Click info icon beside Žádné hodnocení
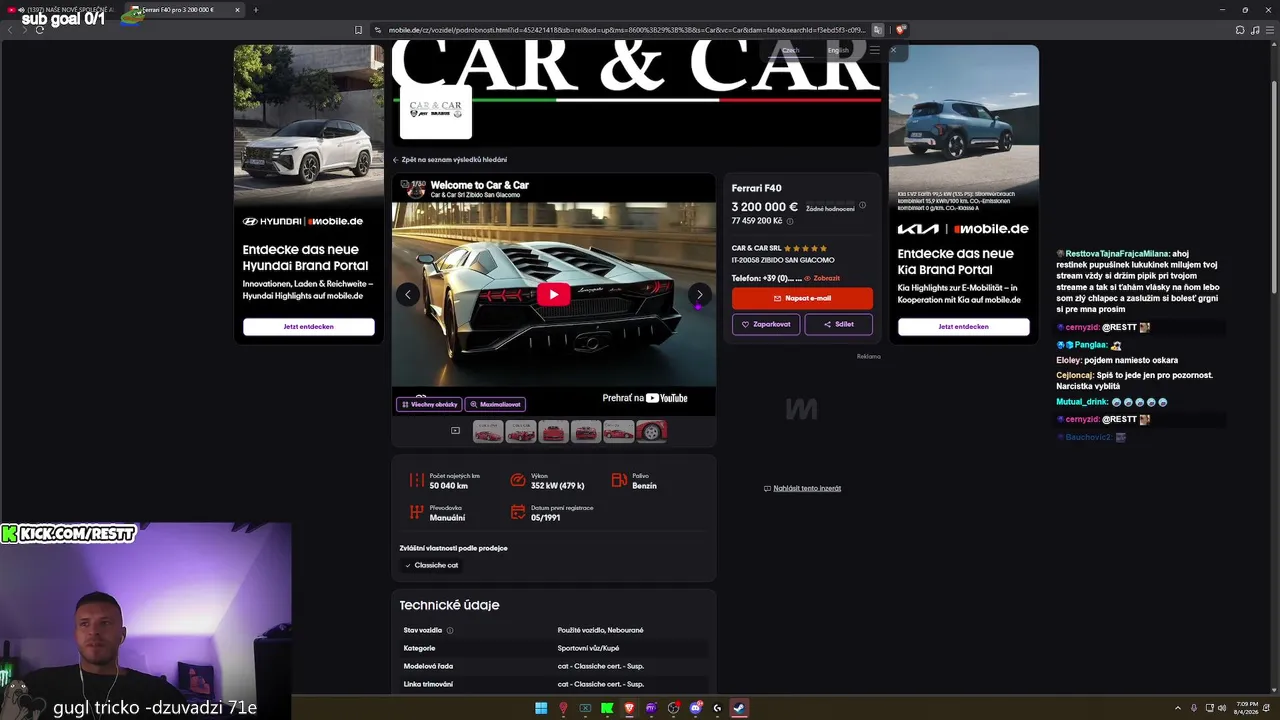The width and height of the screenshot is (1280, 720). pyautogui.click(x=862, y=205)
